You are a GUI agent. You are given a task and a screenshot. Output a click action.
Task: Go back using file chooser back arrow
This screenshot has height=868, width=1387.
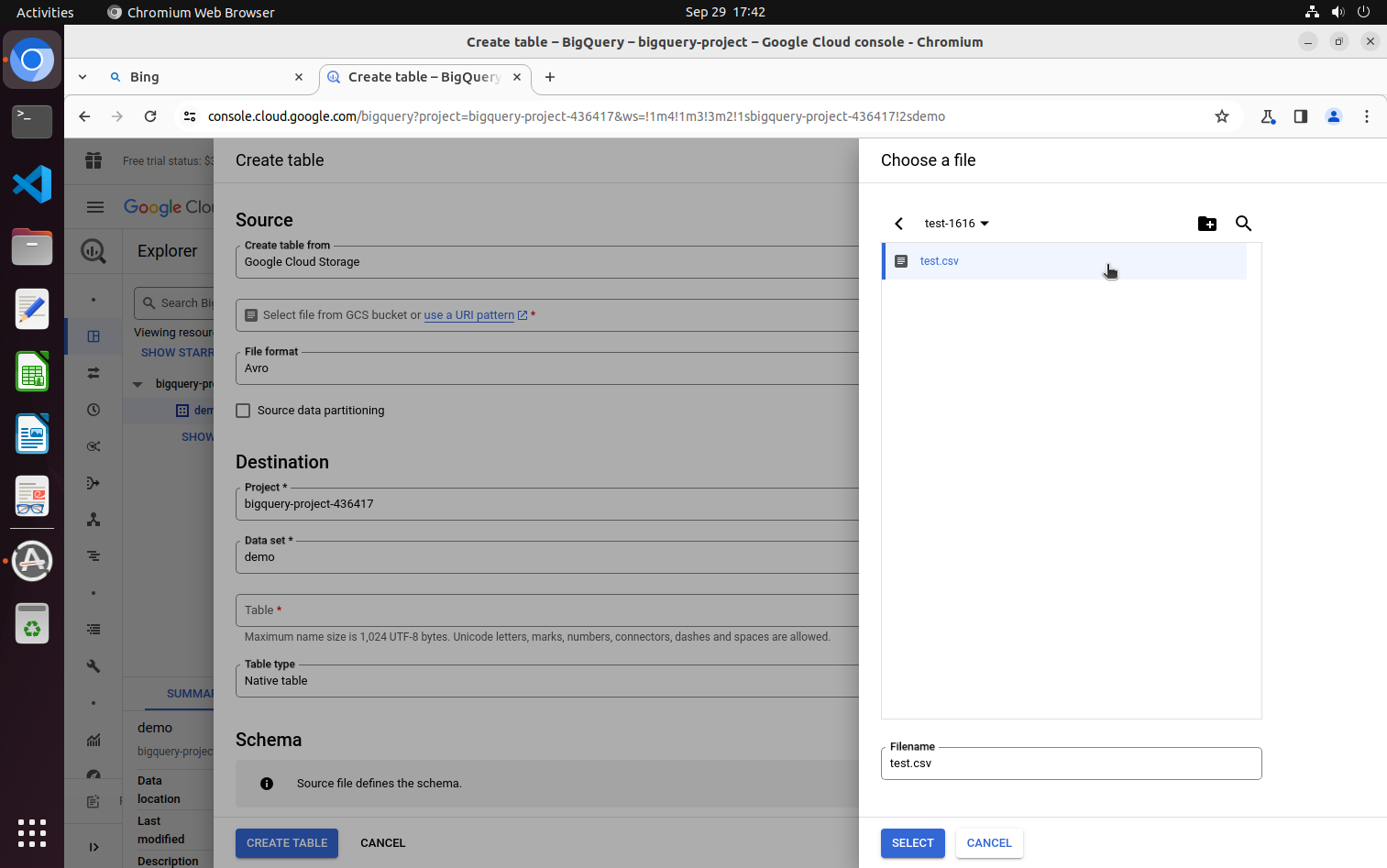click(x=898, y=224)
